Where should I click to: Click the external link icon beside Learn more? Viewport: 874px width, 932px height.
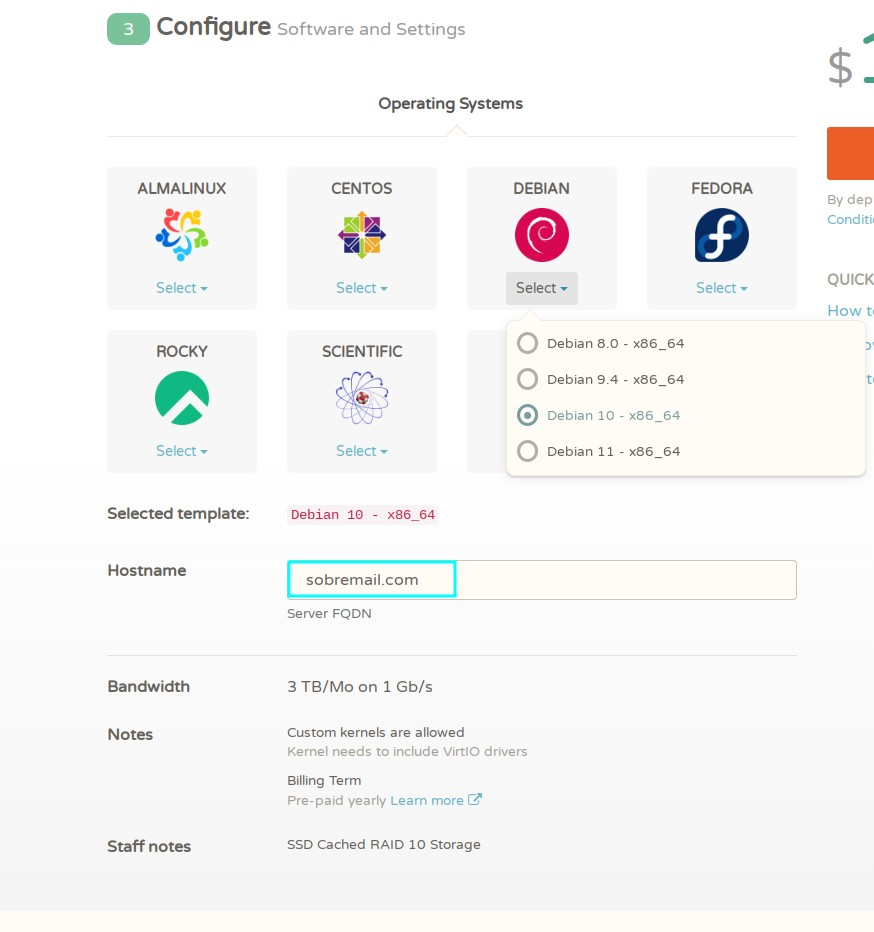click(474, 799)
